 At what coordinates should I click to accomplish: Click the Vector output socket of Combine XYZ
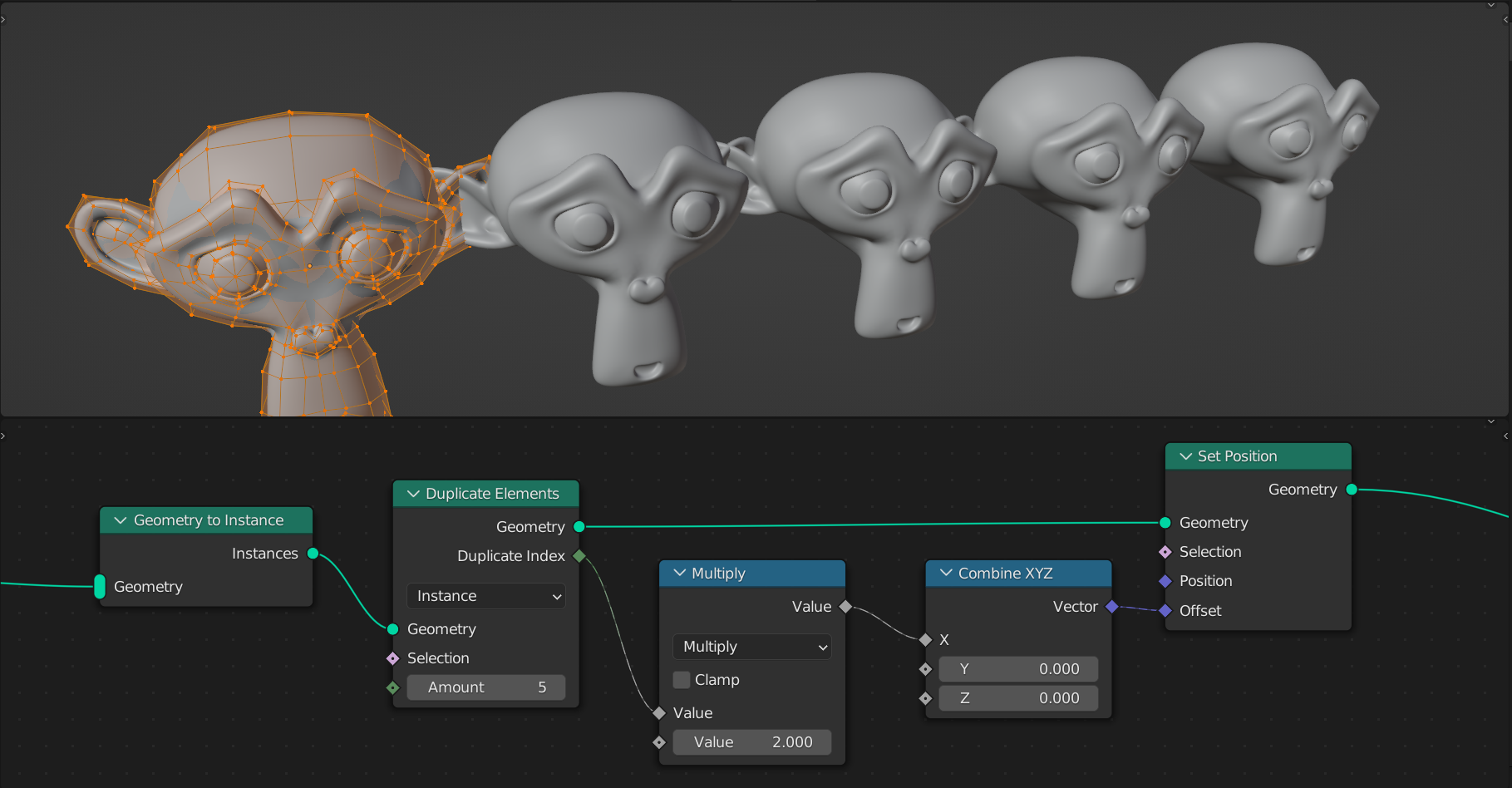pos(1111,607)
